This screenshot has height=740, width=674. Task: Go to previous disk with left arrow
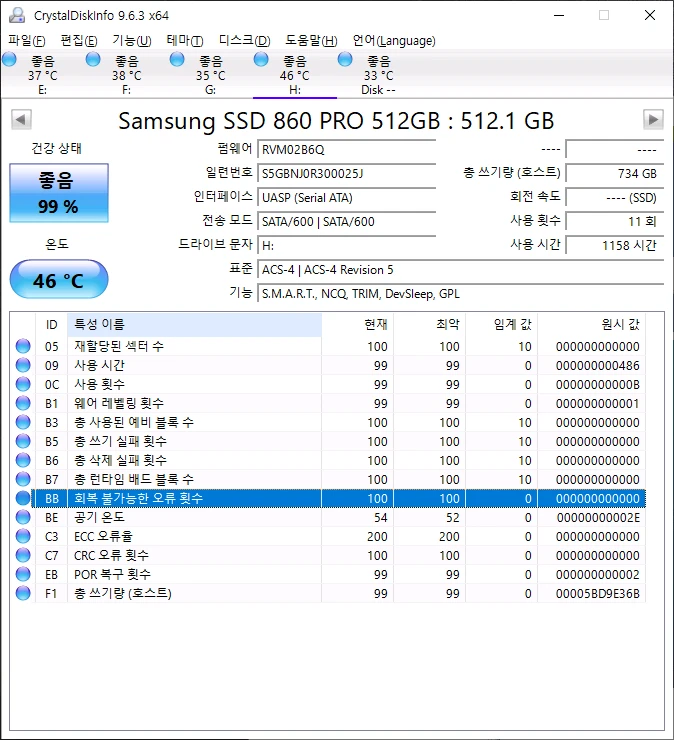pos(21,119)
